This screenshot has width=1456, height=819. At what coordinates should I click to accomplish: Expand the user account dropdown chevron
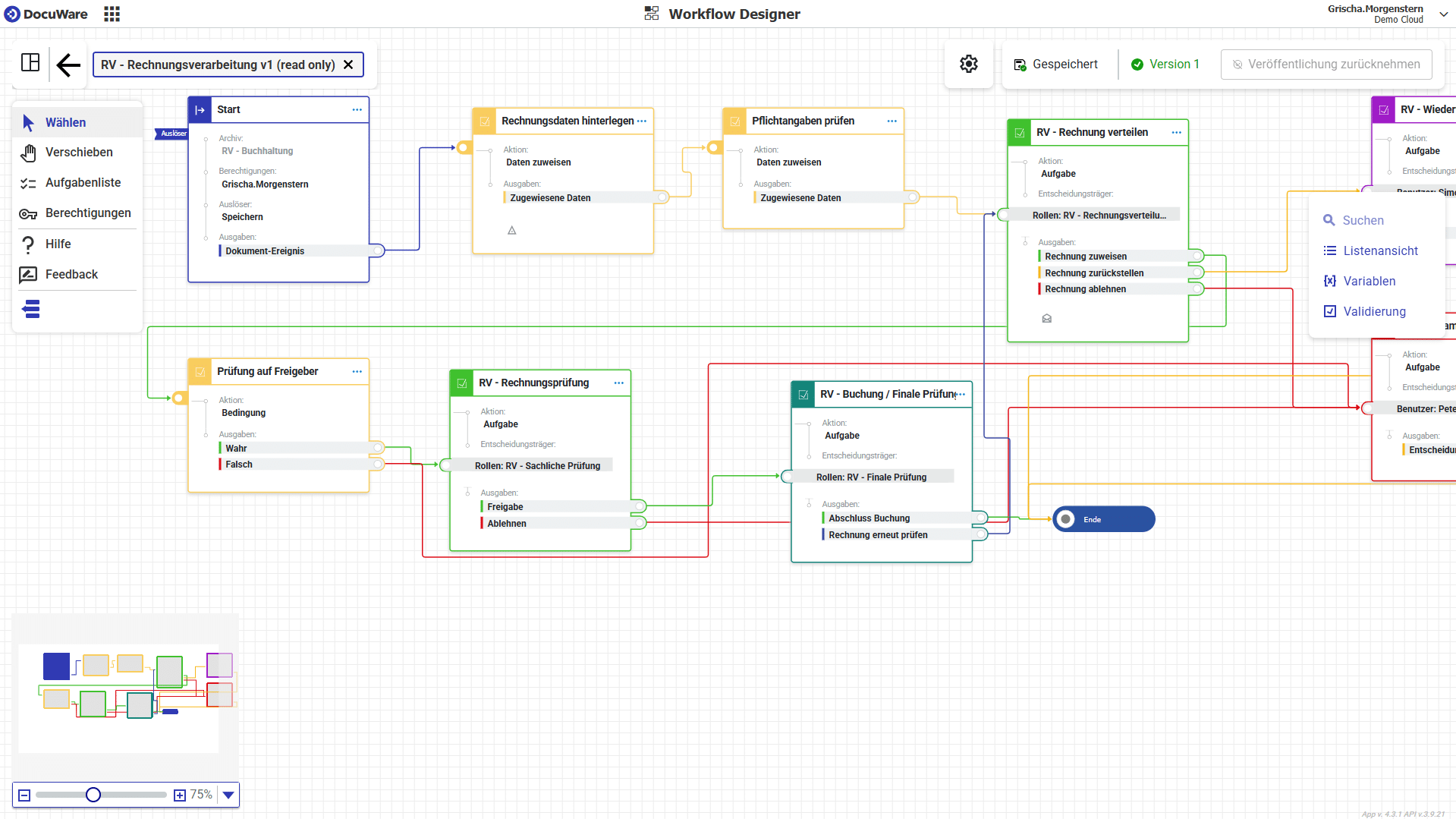(1443, 14)
